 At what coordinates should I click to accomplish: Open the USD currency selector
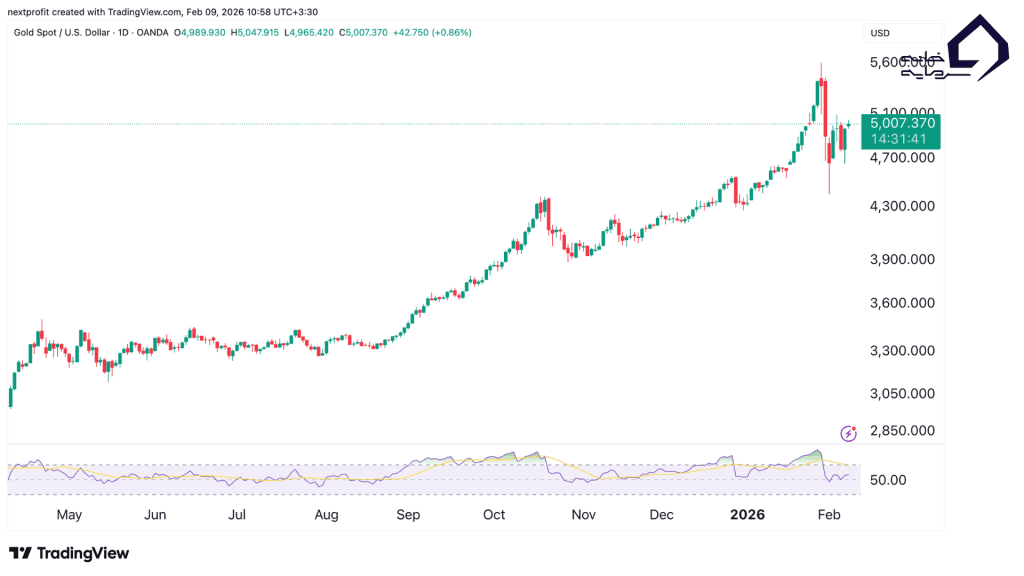[x=881, y=33]
